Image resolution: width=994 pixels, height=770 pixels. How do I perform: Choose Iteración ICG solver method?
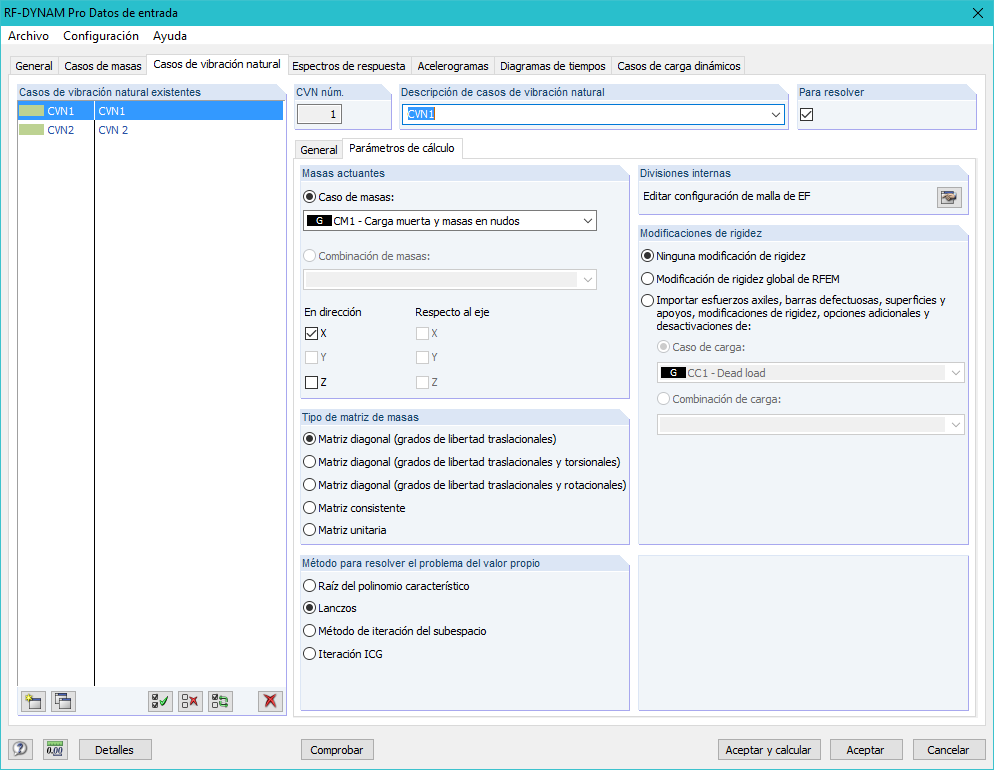click(309, 653)
